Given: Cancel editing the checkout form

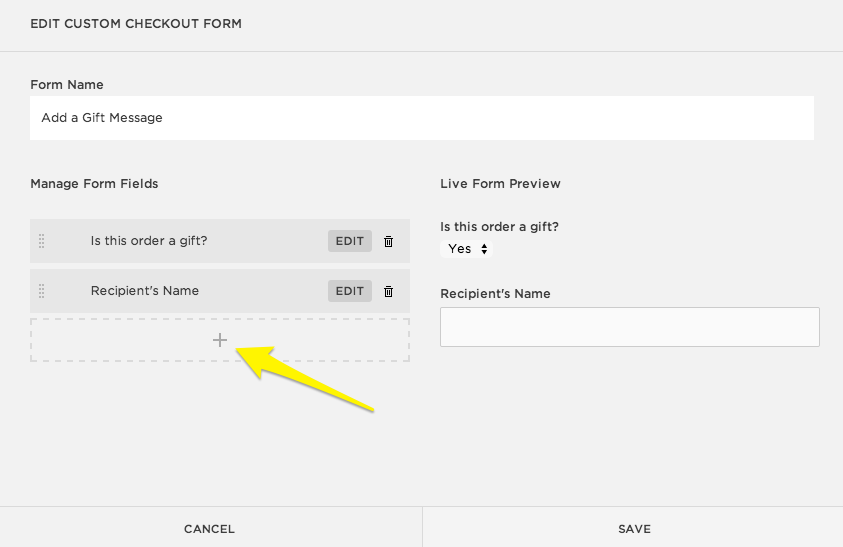Looking at the screenshot, I should pyautogui.click(x=210, y=528).
